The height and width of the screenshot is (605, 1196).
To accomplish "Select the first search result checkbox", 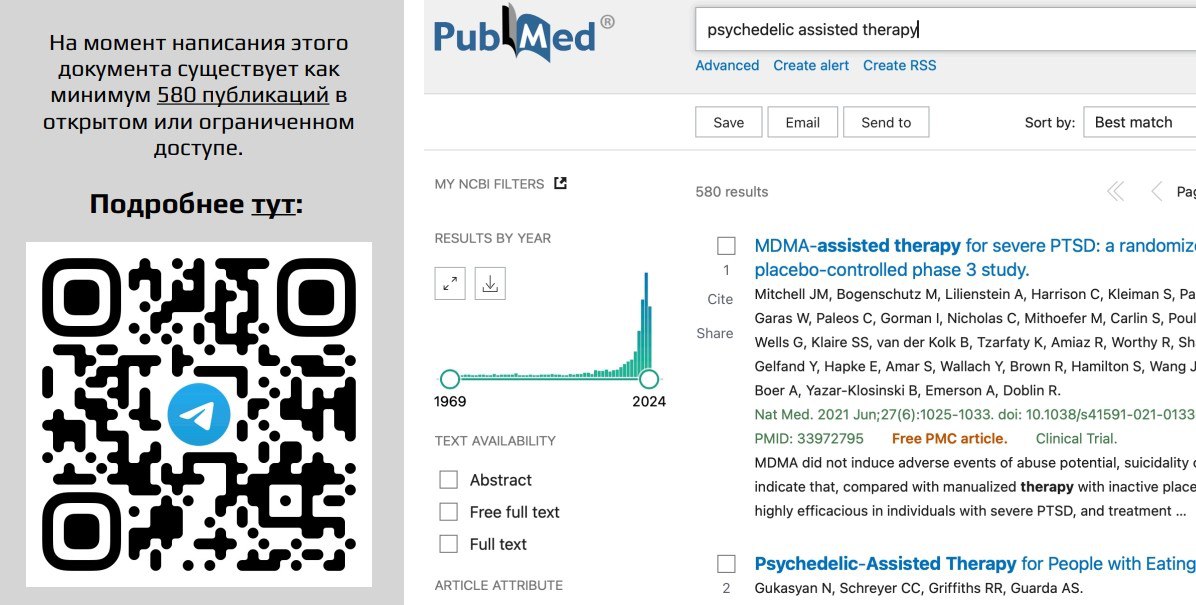I will click(726, 246).
